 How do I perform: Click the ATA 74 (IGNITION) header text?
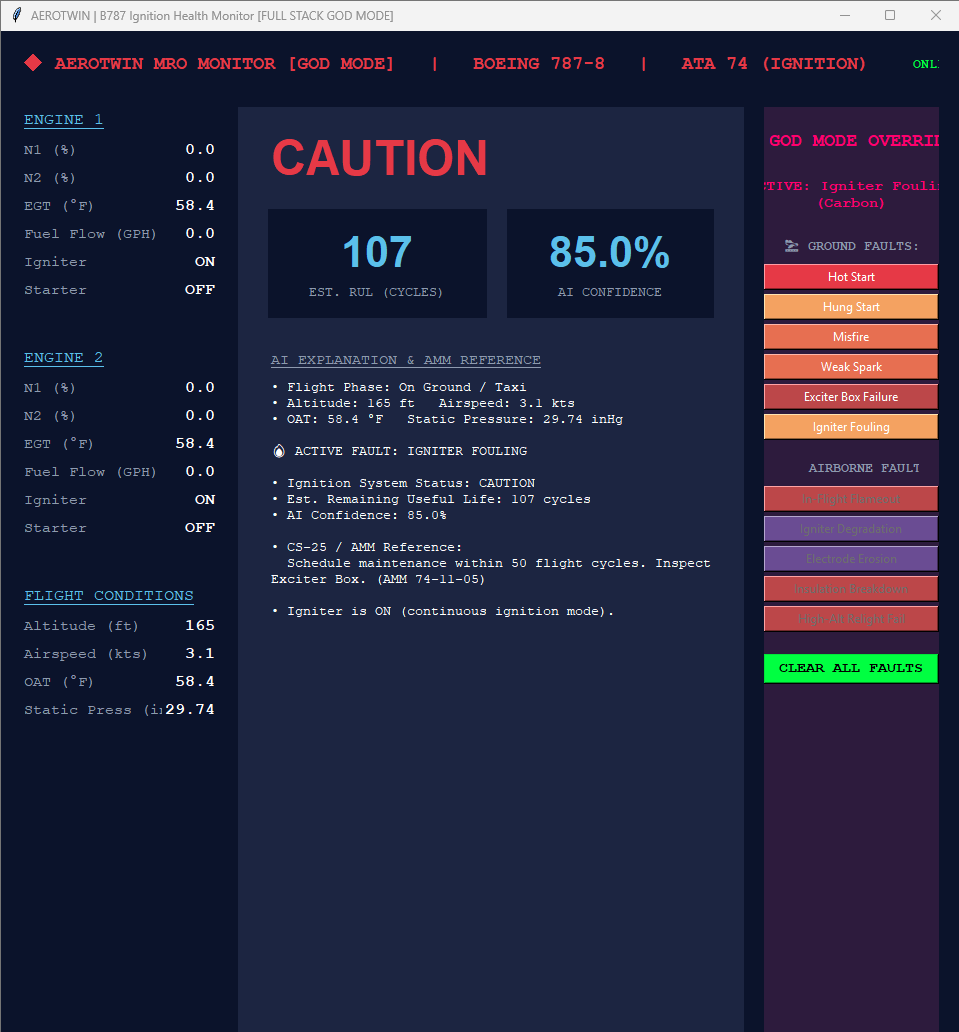[x=773, y=64]
